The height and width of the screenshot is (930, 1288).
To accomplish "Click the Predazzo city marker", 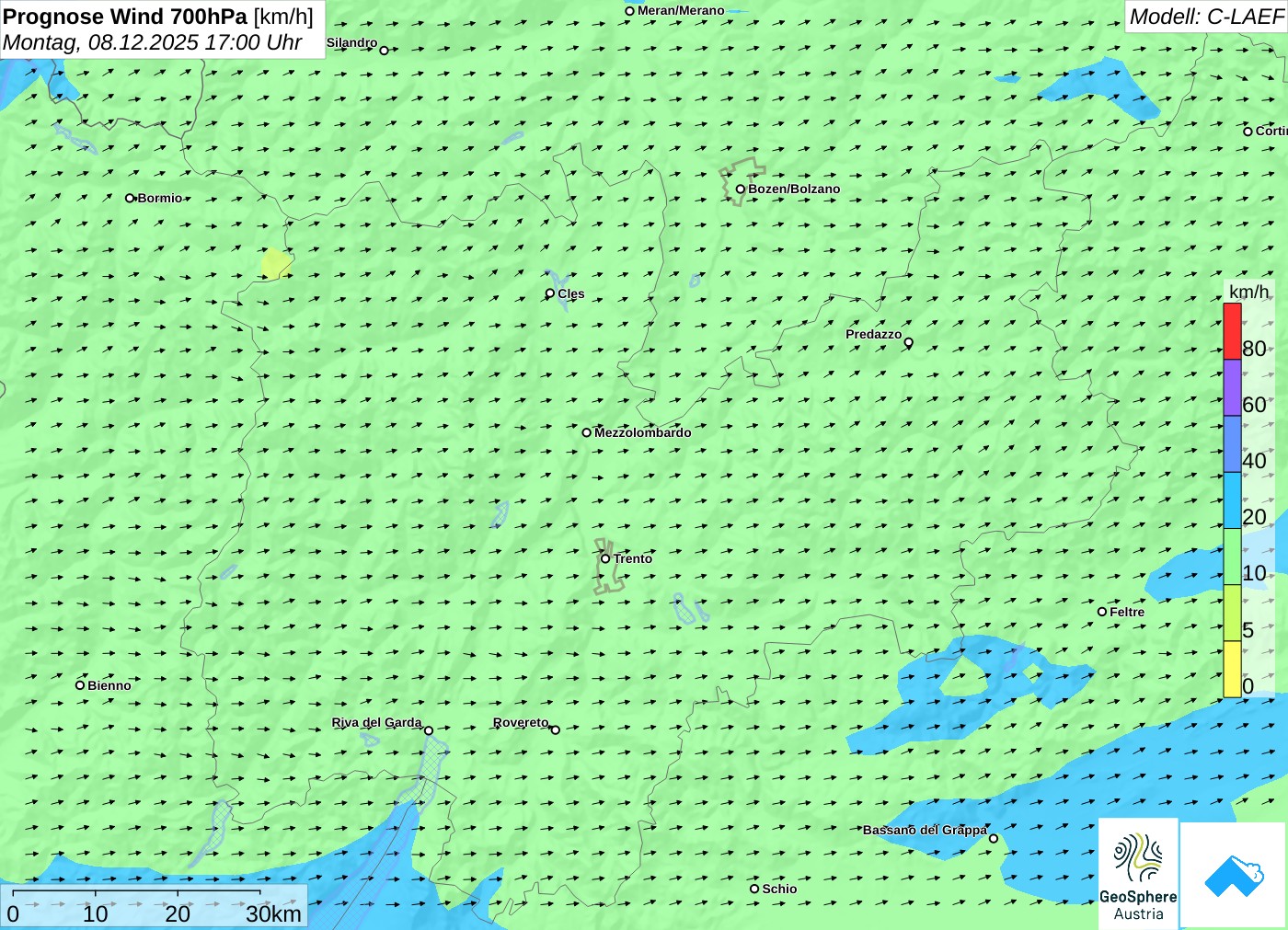I will click(909, 342).
